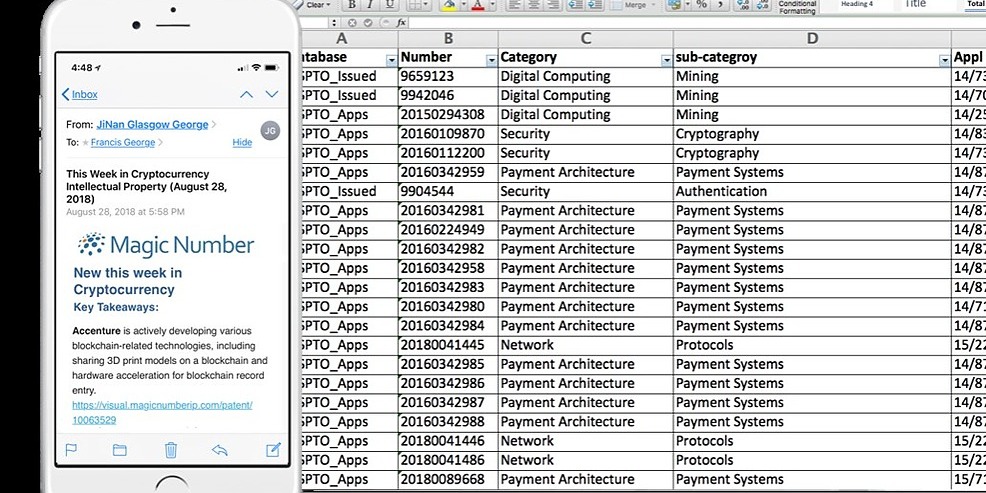Decrease the cell indent
The height and width of the screenshot is (493, 986).
pyautogui.click(x=574, y=4)
